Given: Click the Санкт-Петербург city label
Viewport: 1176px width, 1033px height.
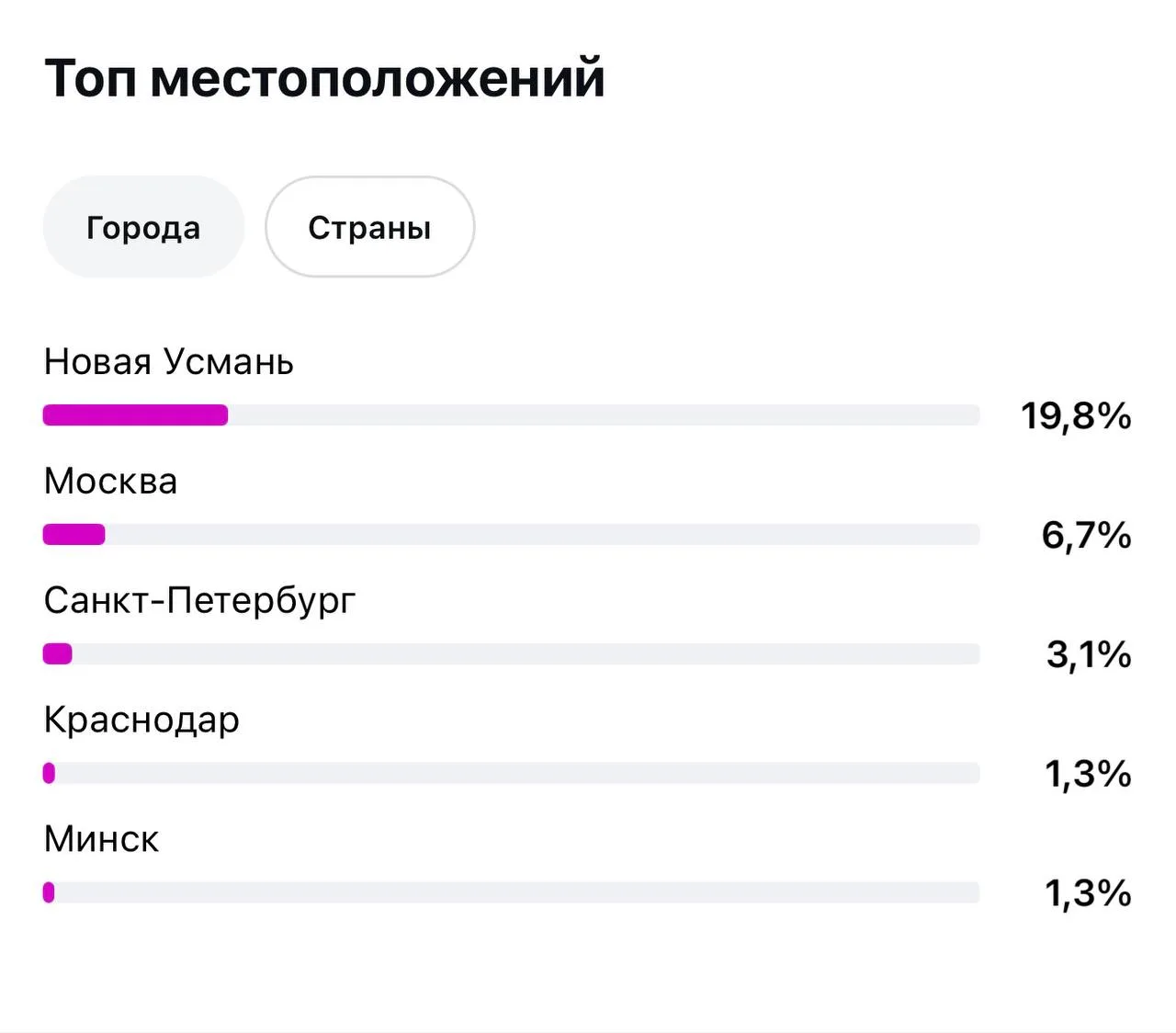Looking at the screenshot, I should pos(199,601).
